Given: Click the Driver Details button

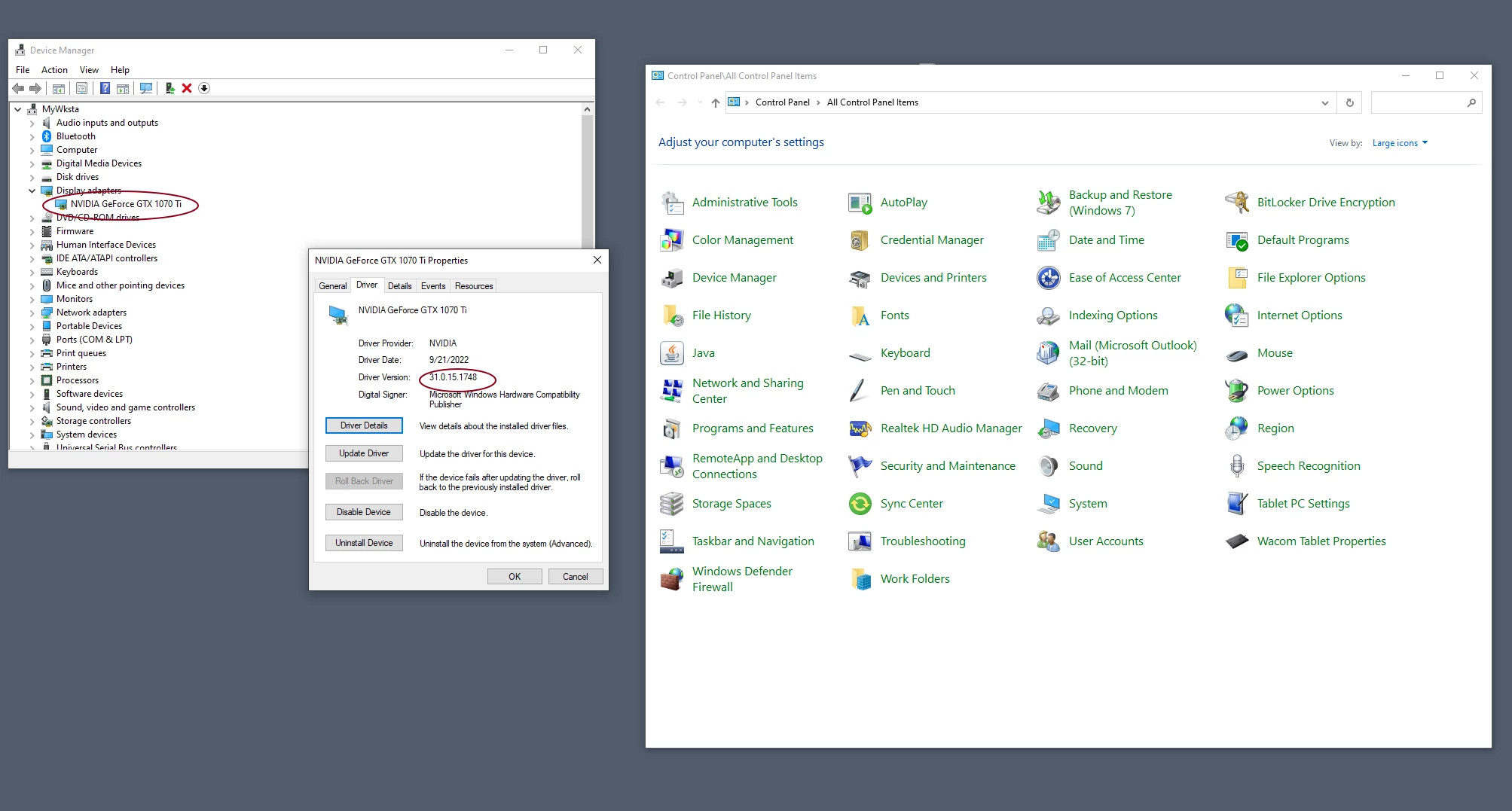Looking at the screenshot, I should click(364, 425).
